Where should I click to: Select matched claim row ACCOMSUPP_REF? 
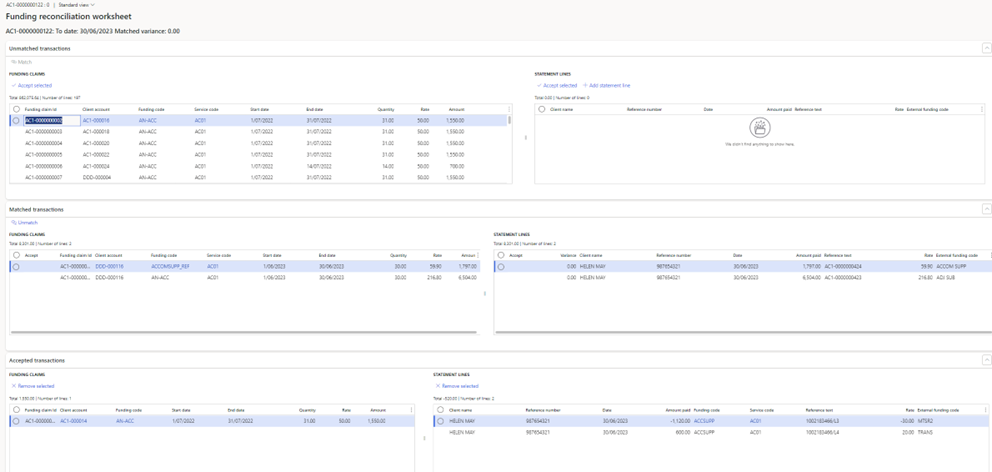(16, 267)
